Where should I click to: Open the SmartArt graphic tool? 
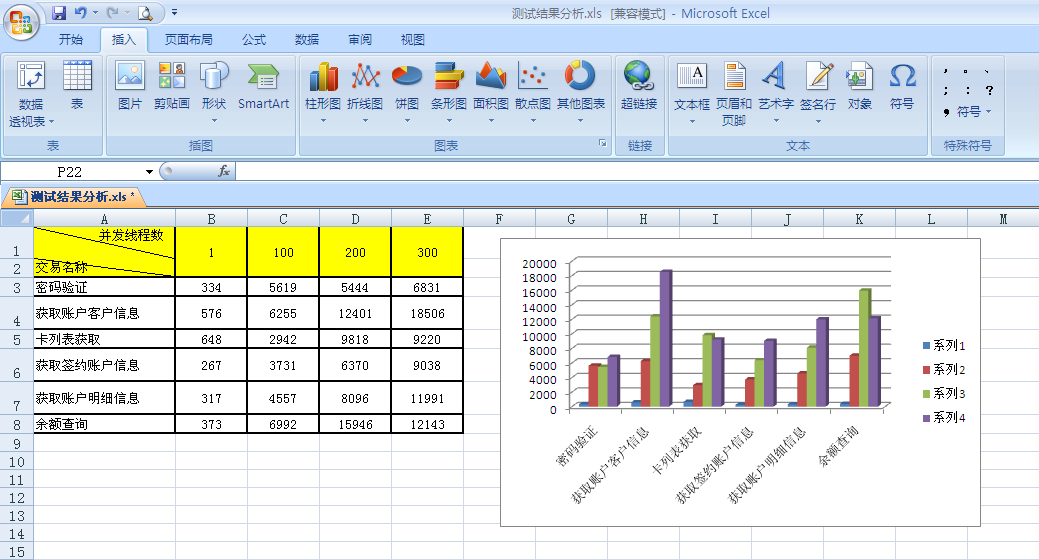[263, 85]
